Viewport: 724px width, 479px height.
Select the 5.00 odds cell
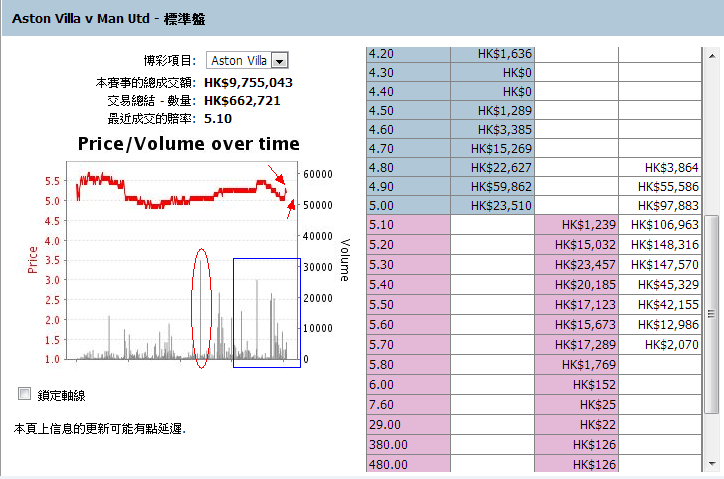(408, 206)
